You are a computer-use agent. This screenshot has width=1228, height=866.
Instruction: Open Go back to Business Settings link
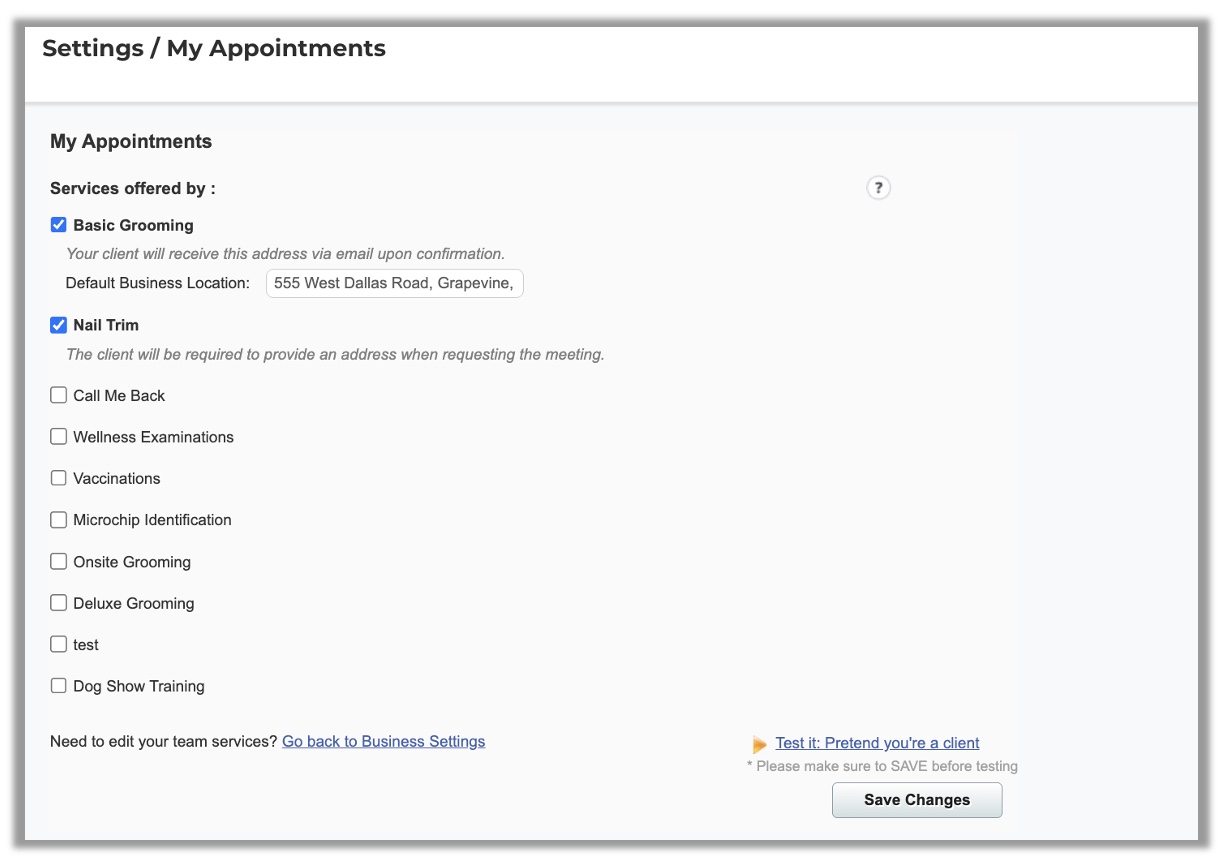click(383, 741)
